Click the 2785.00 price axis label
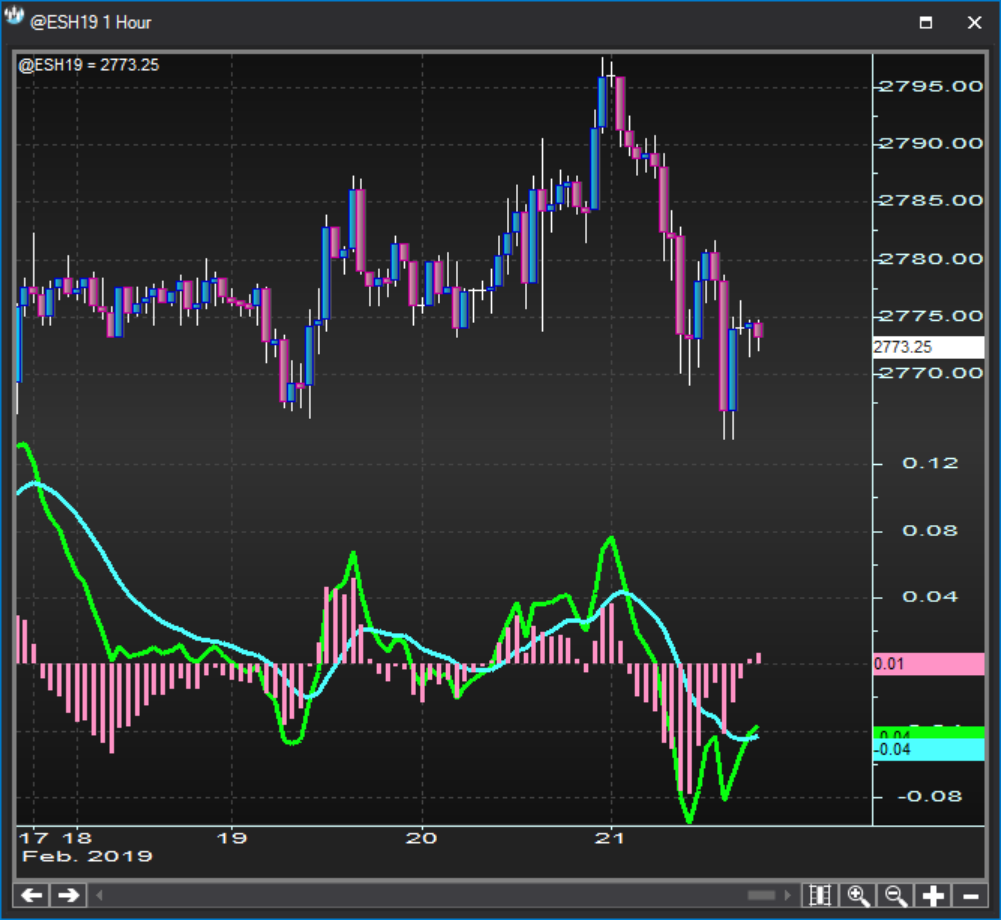This screenshot has width=1001, height=920. [931, 200]
